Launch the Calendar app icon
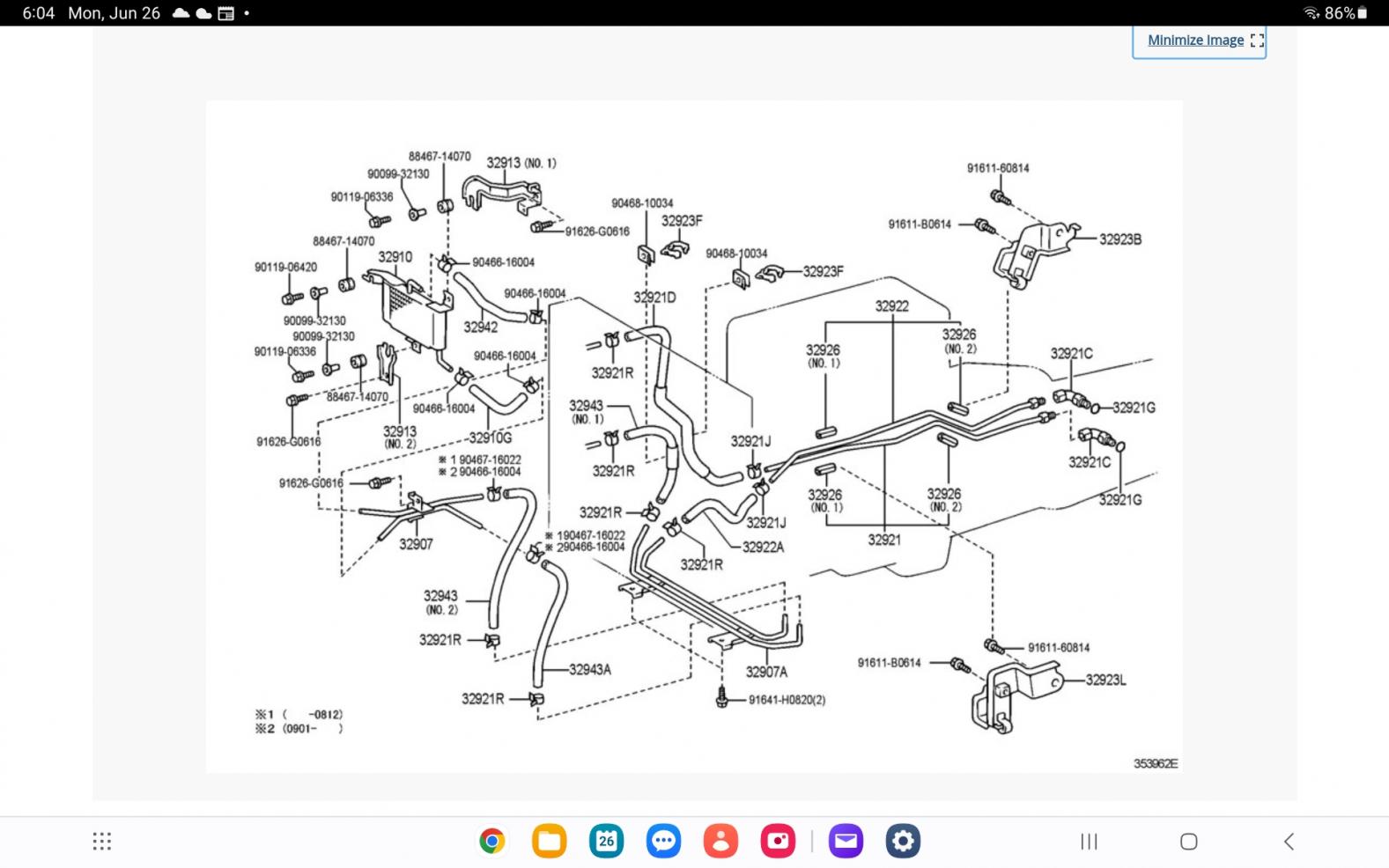This screenshot has width=1389, height=868. tap(607, 841)
